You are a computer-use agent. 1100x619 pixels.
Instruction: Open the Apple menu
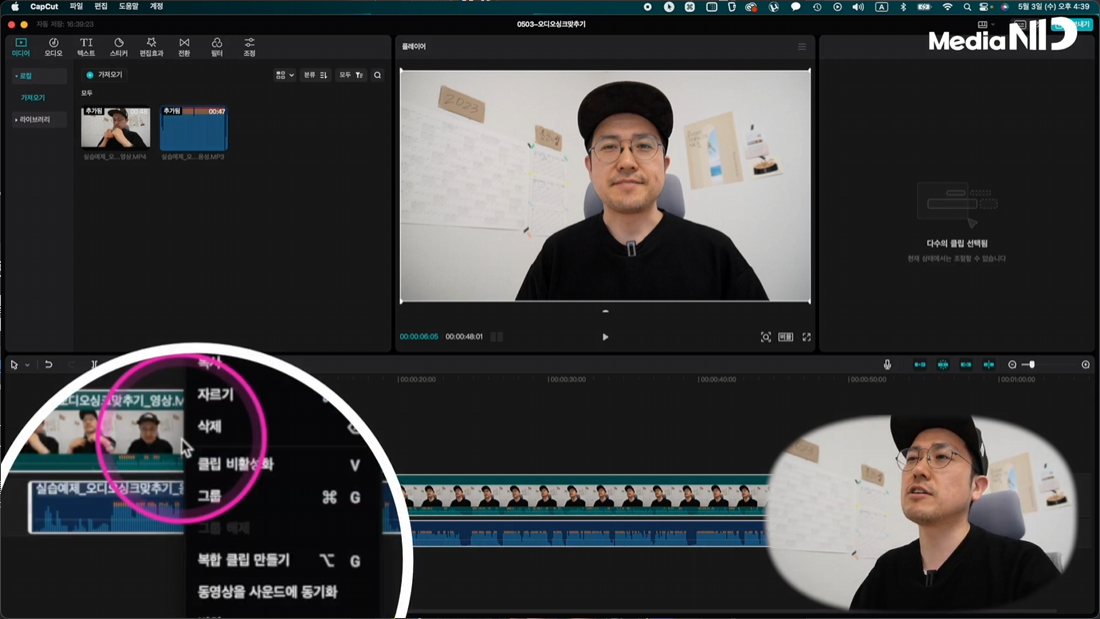point(15,6)
